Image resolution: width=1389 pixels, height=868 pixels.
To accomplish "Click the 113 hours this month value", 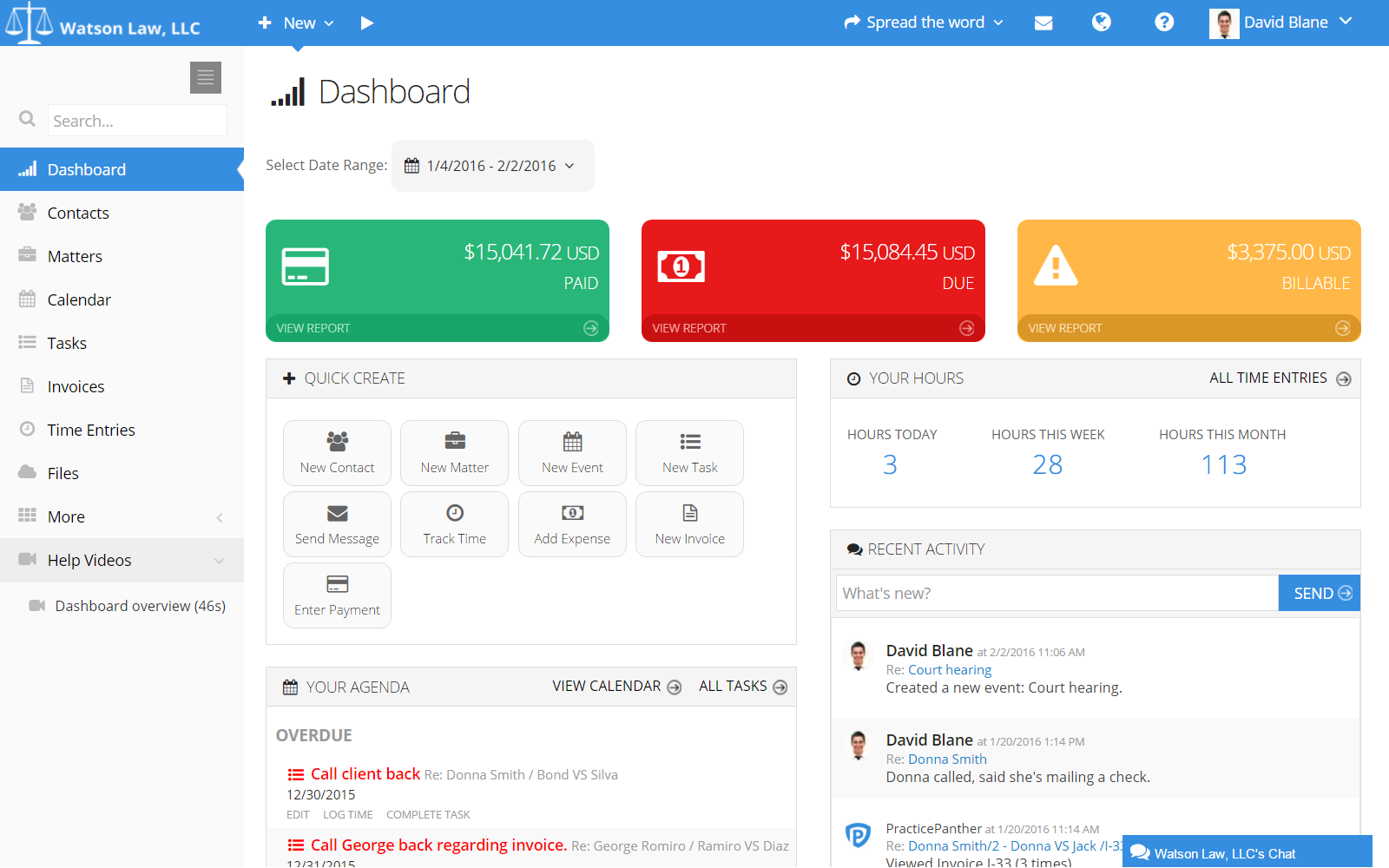I will point(1223,465).
